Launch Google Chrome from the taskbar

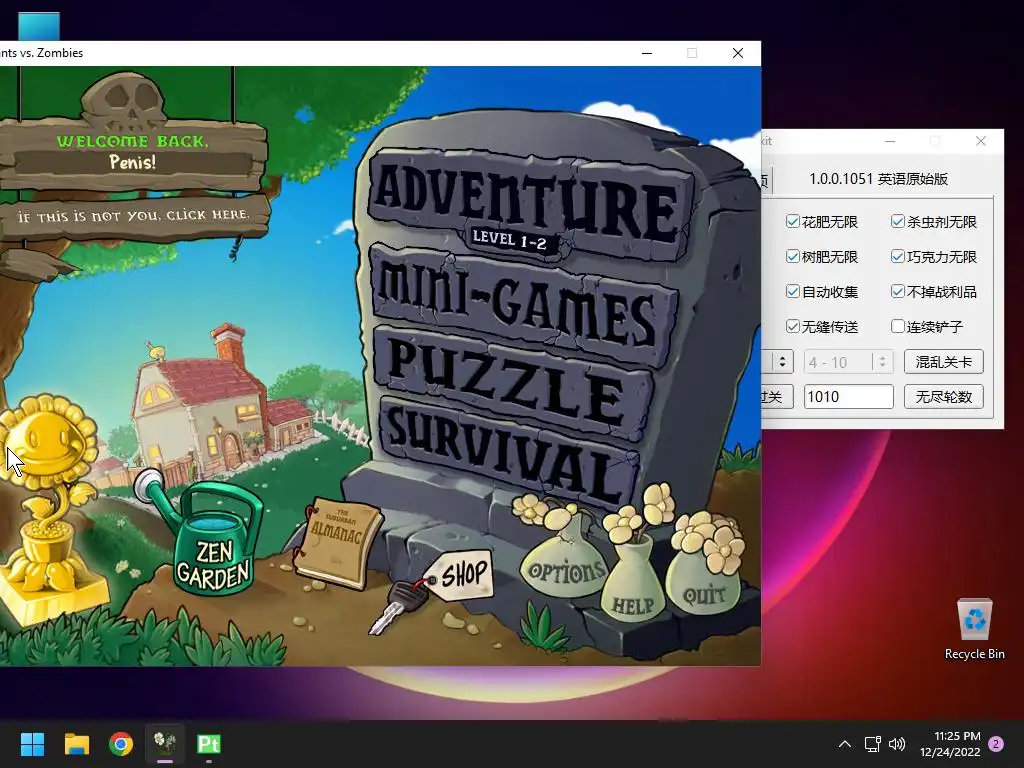click(x=121, y=744)
